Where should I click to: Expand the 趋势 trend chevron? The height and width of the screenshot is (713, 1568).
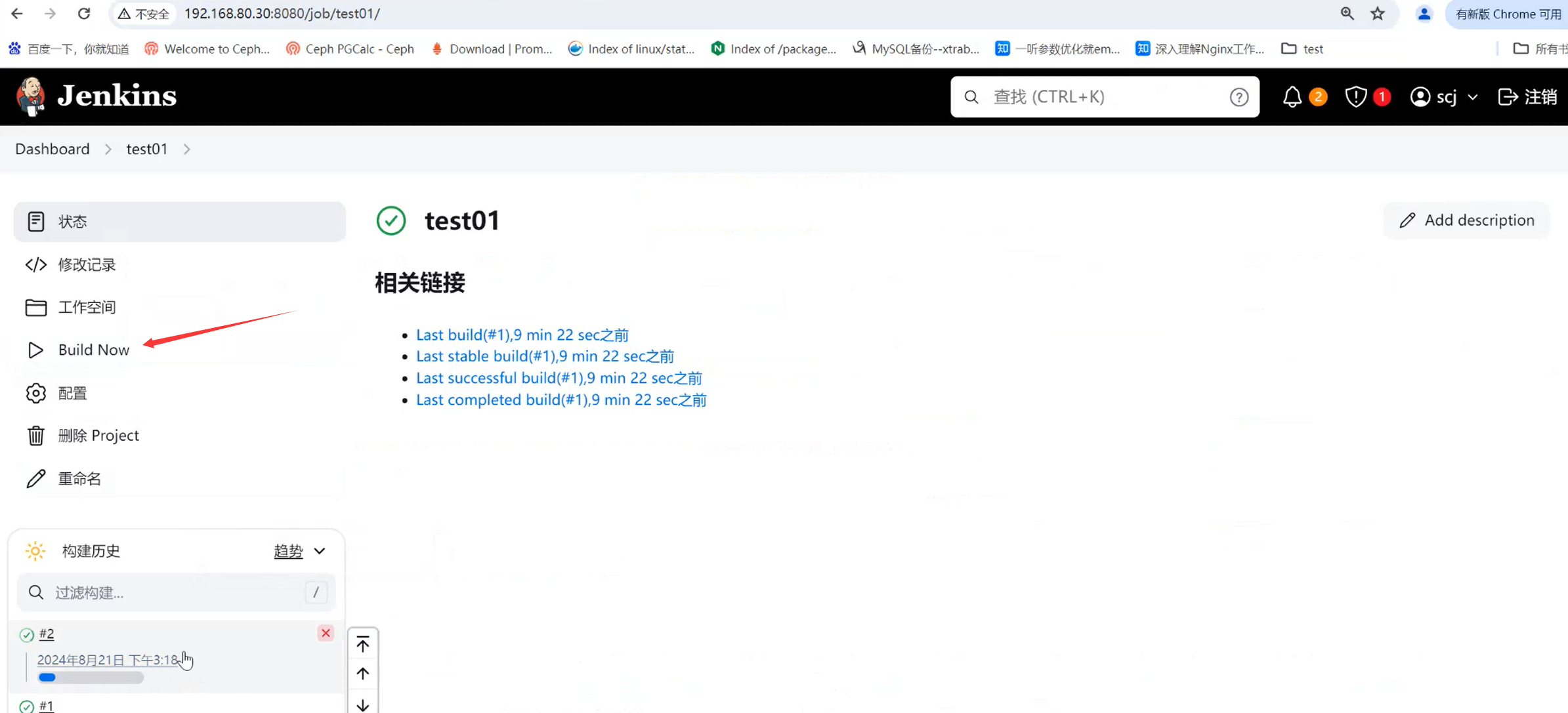320,551
